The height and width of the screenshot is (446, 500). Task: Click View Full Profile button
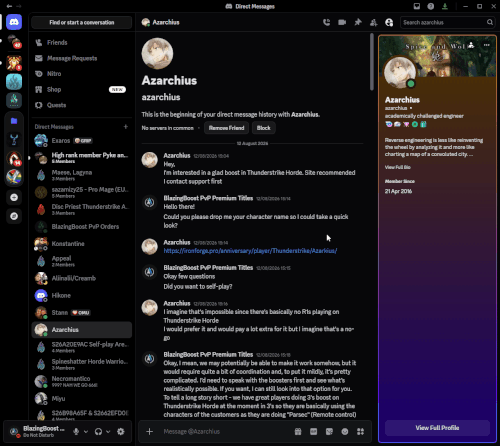[x=437, y=428]
